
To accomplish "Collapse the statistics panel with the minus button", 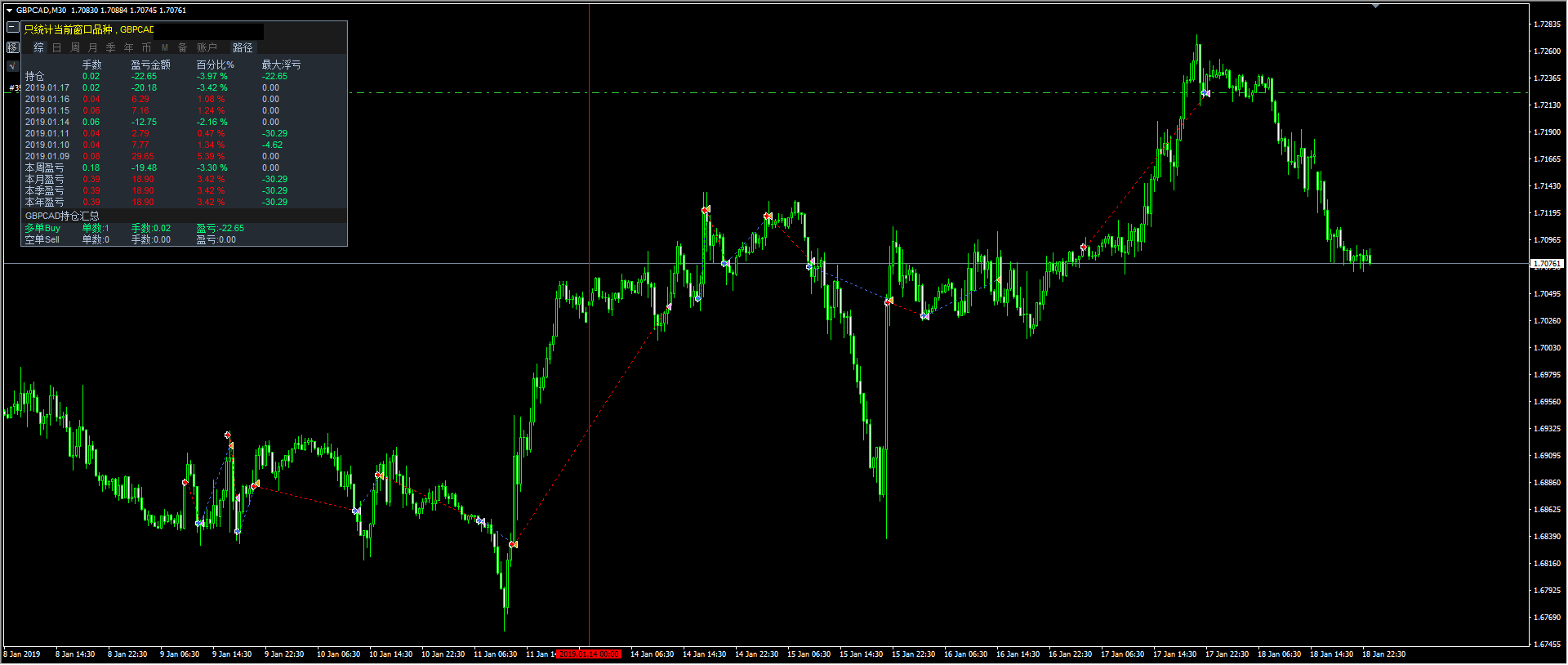I will [13, 27].
